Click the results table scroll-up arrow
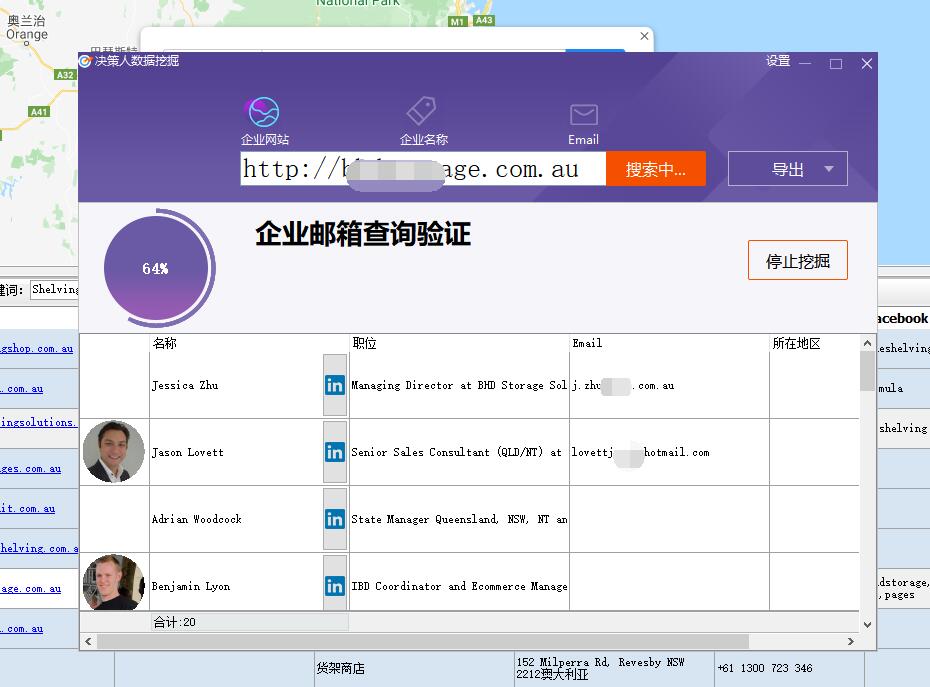This screenshot has height=687, width=930. [x=867, y=343]
